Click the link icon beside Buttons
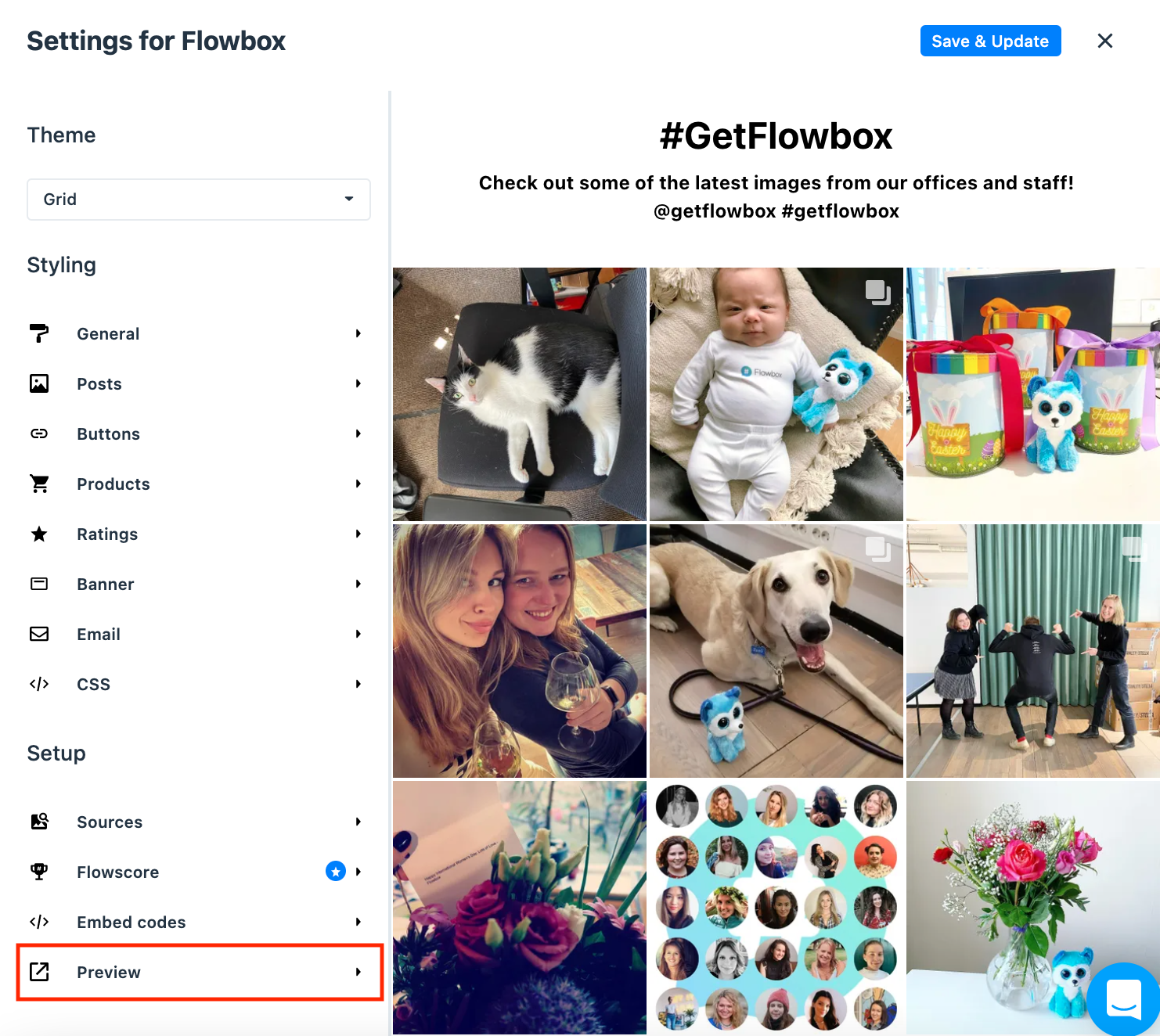 tap(39, 433)
